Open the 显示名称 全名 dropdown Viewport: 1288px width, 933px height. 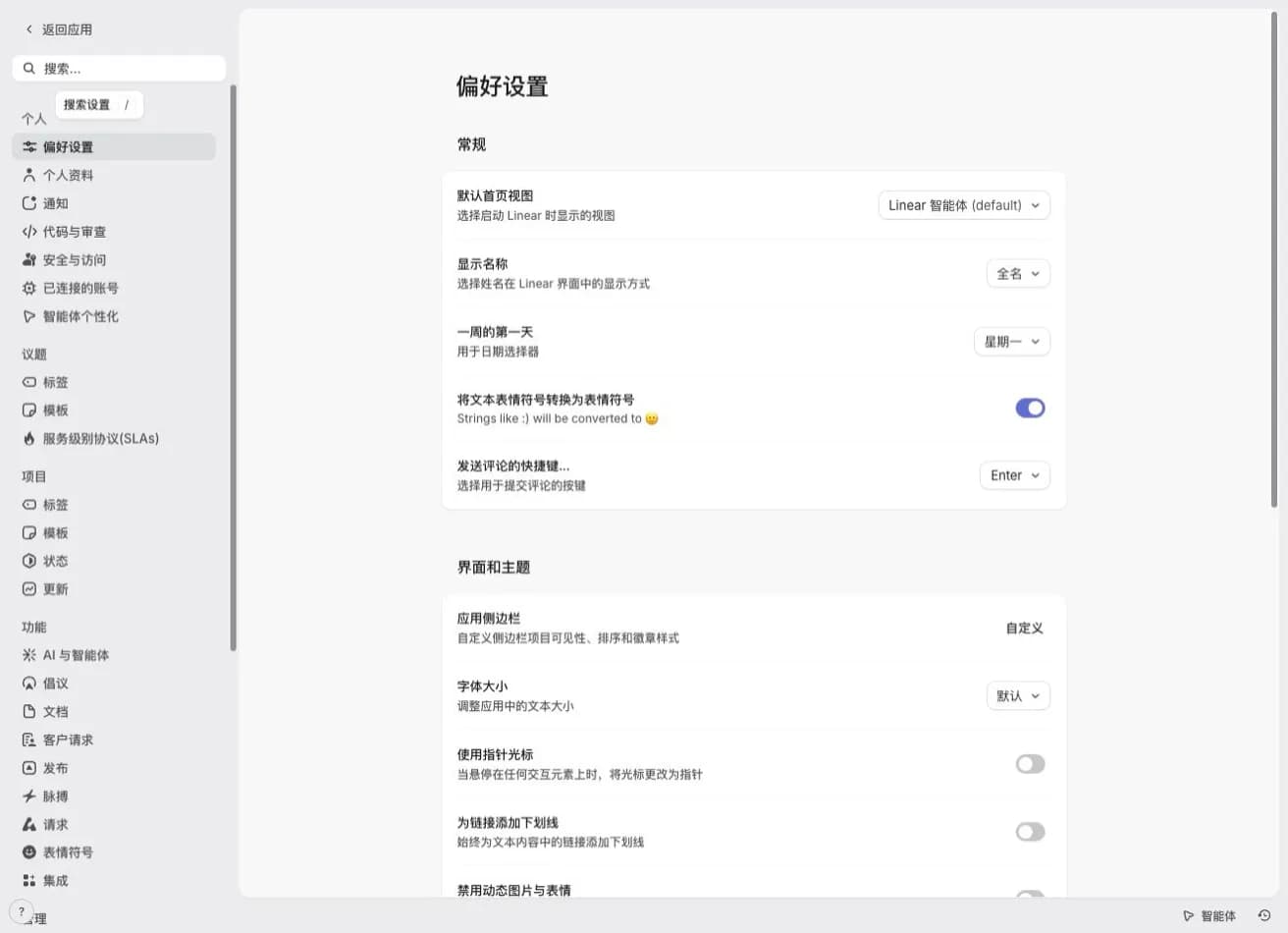[x=1018, y=274]
